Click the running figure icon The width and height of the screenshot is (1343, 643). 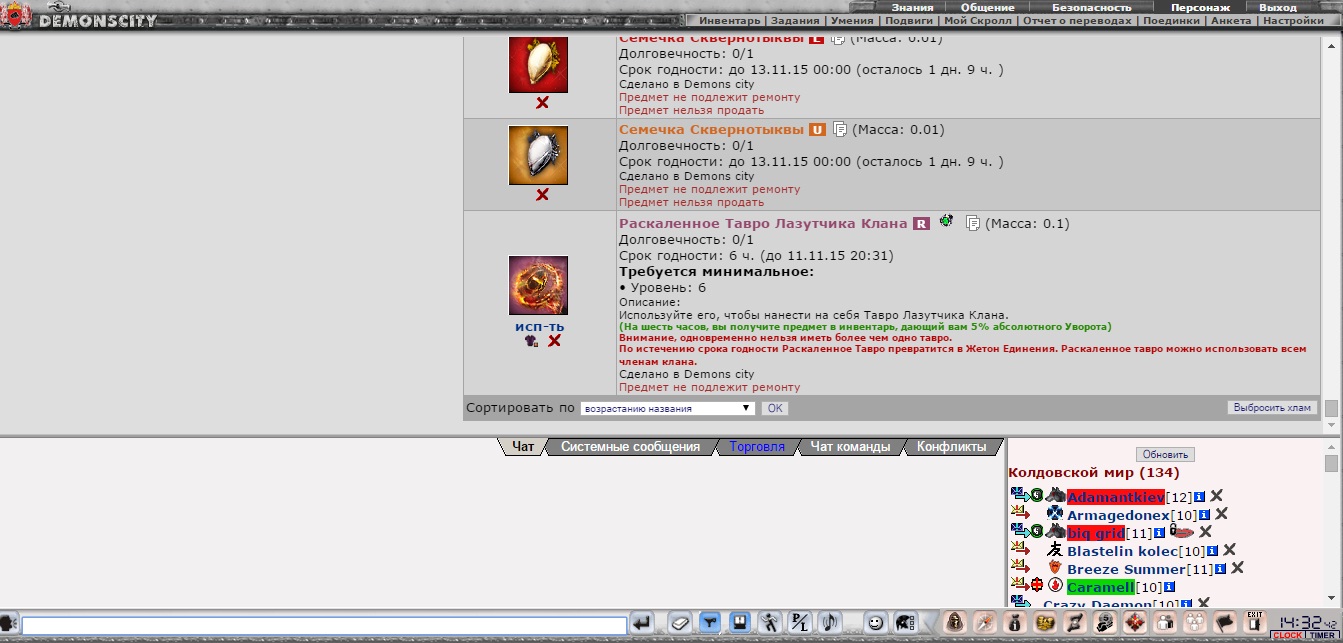tap(769, 623)
